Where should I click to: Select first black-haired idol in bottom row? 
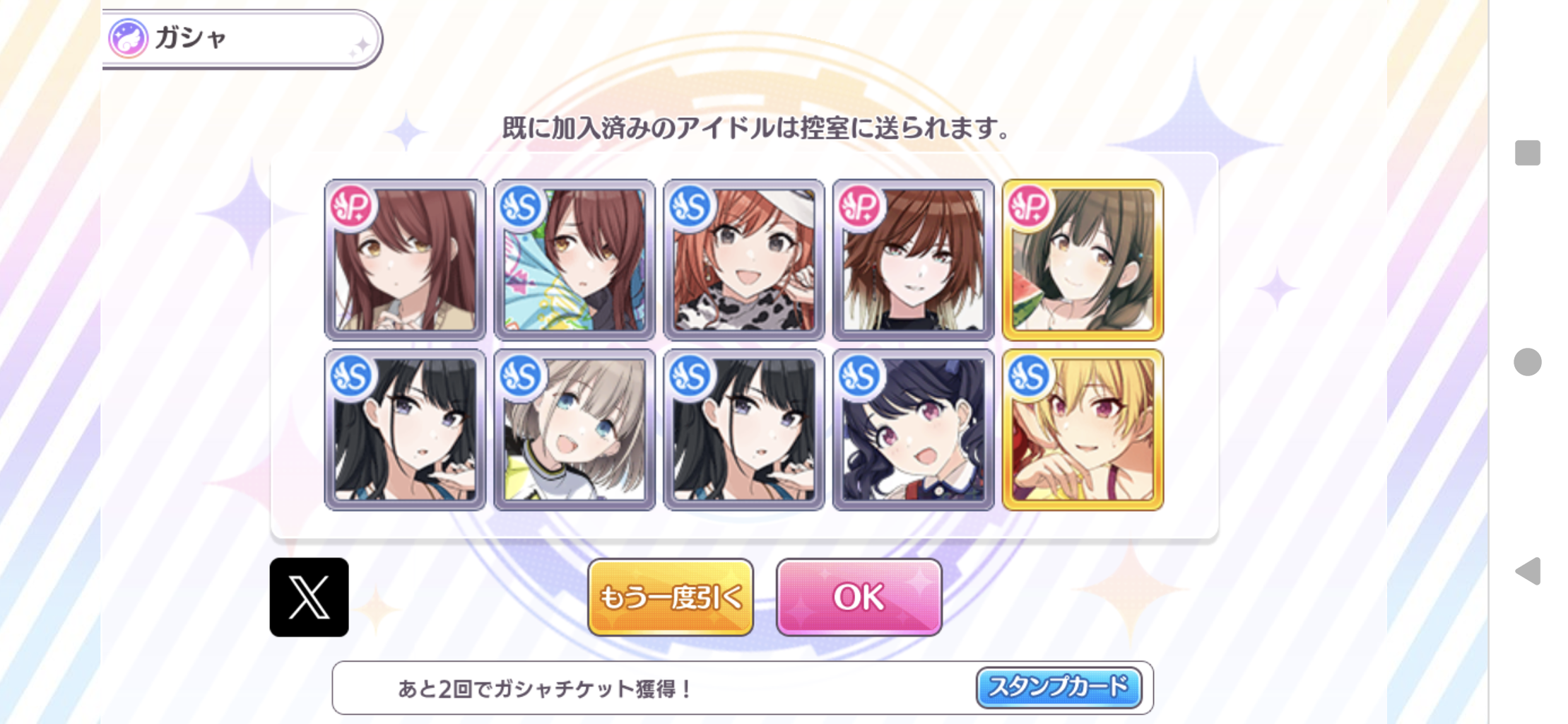pos(405,429)
